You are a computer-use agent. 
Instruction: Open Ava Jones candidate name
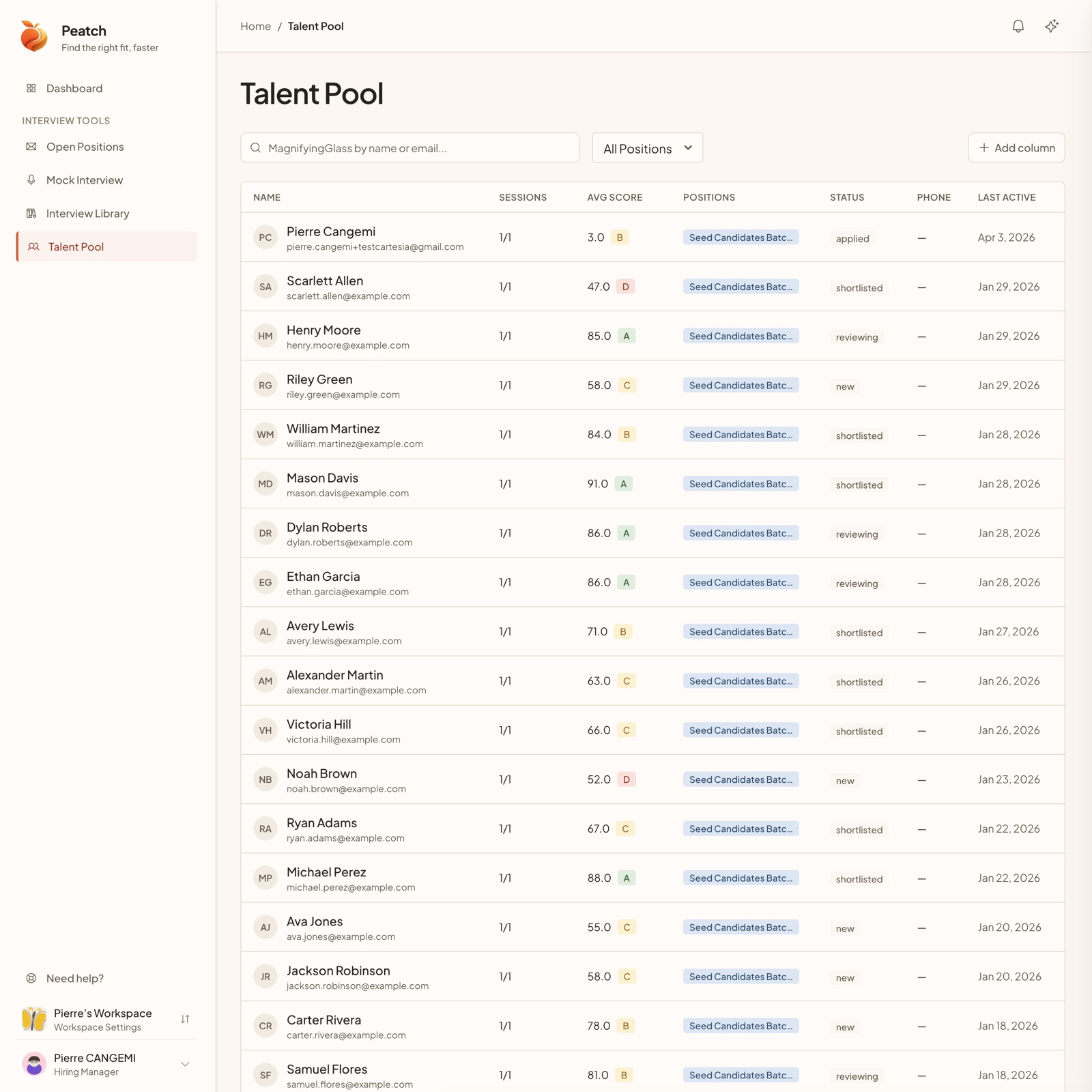[315, 921]
